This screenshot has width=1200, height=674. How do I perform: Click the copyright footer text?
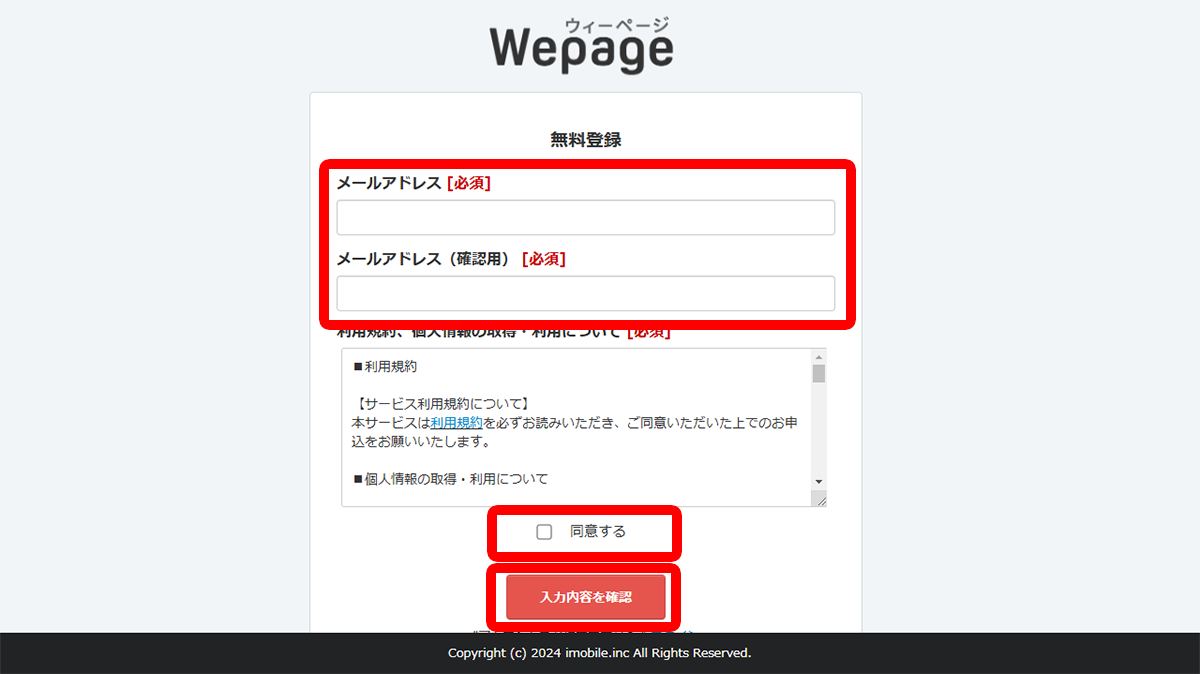599,652
